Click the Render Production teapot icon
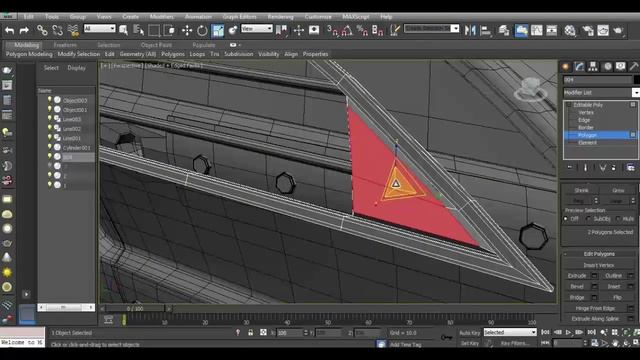This screenshot has width=640, height=360. [618, 30]
